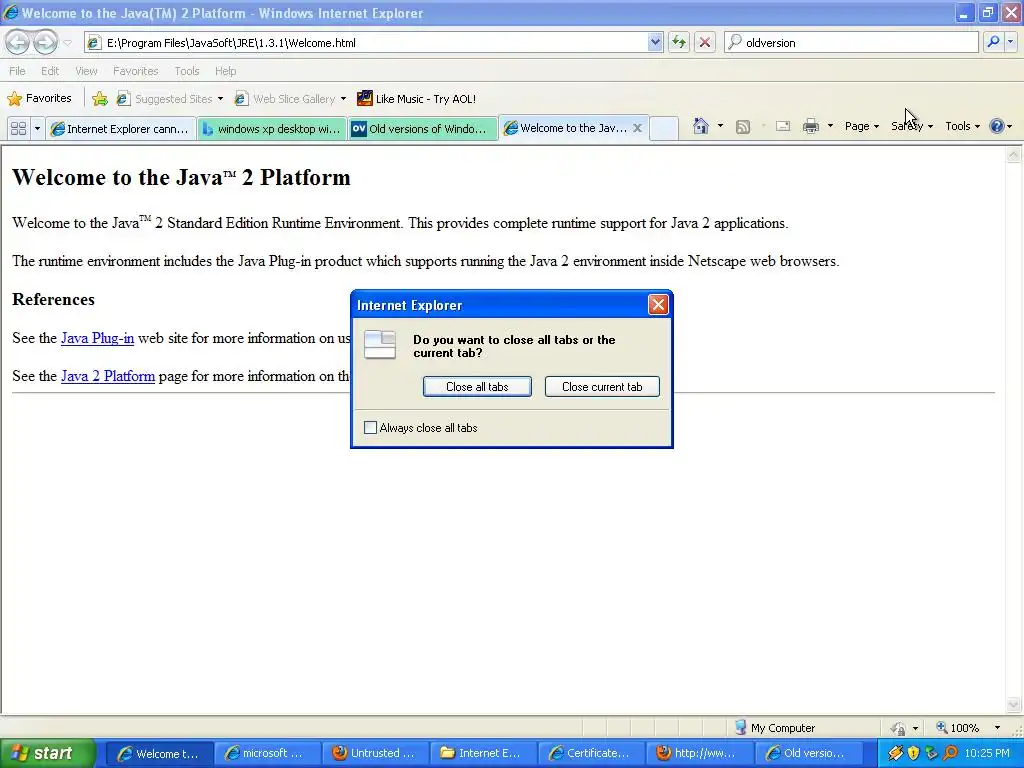Click the search magnifier button
This screenshot has width=1024, height=768.
click(x=993, y=42)
